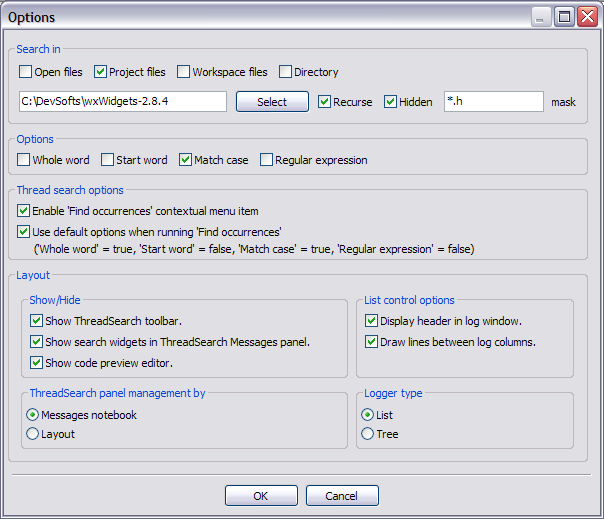Close the Options dialog with X
Image resolution: width=604 pixels, height=519 pixels.
(587, 17)
